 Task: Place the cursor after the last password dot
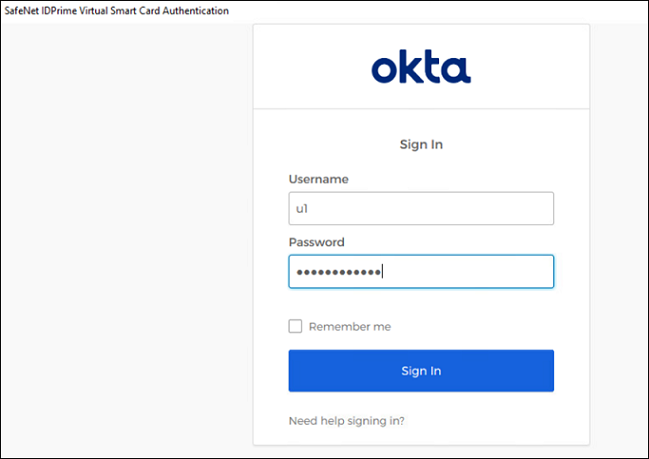click(x=382, y=272)
